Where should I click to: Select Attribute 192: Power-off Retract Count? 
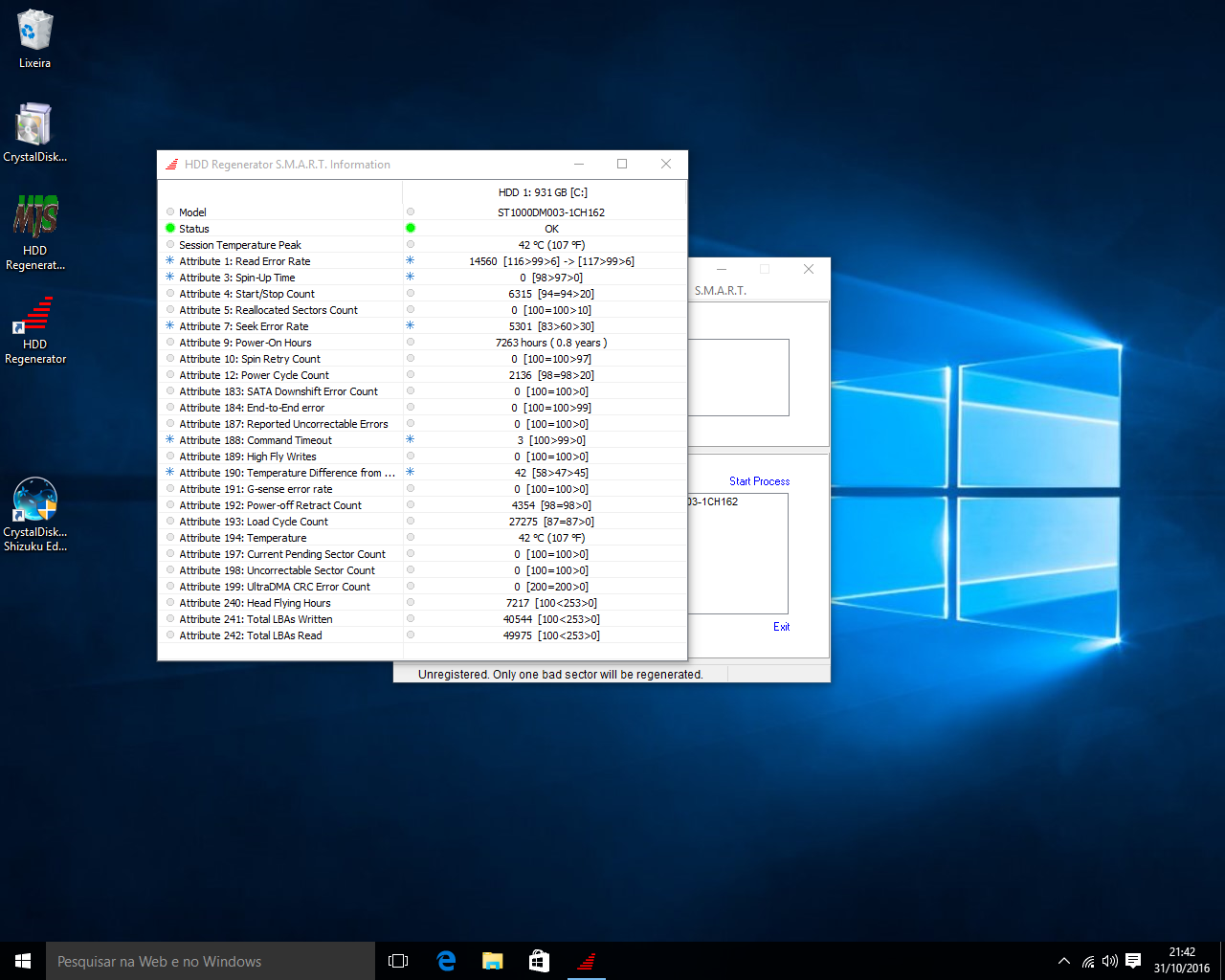pyautogui.click(x=271, y=505)
